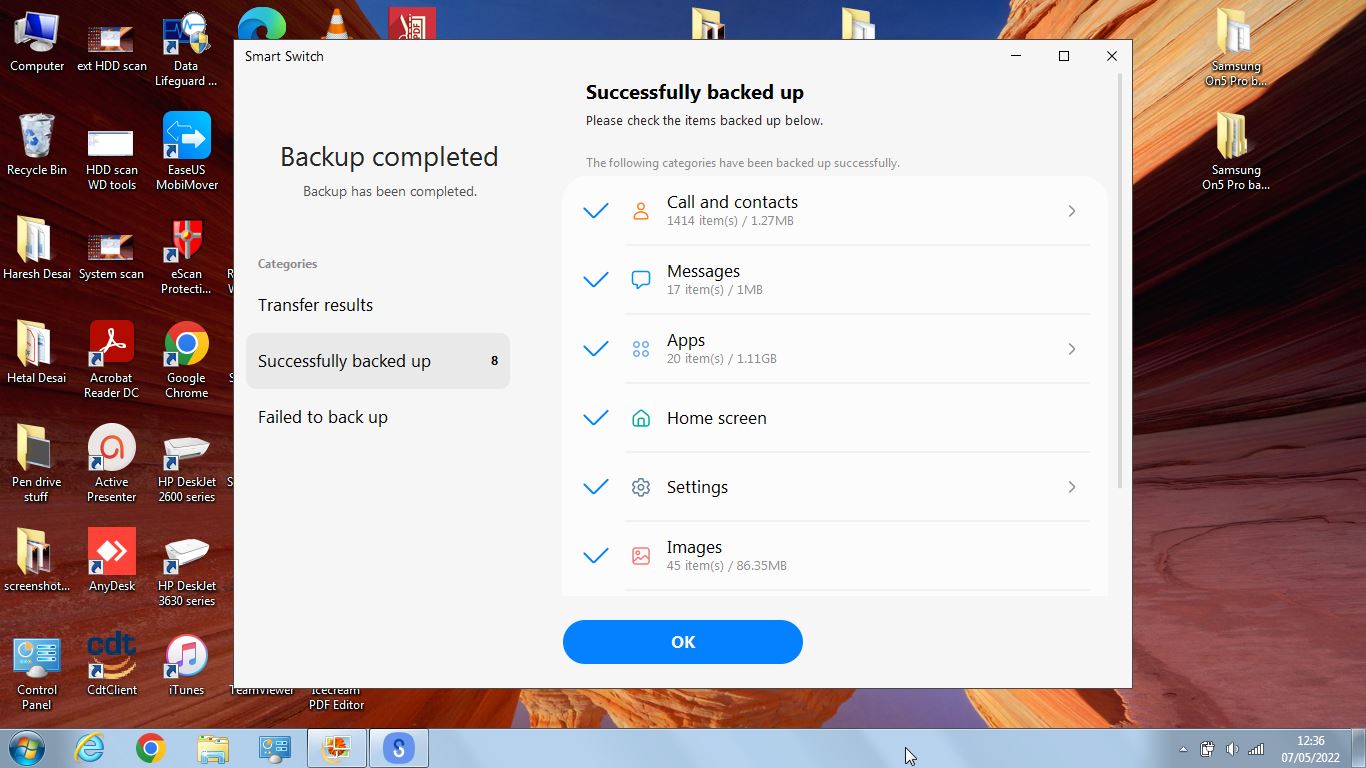The image size is (1366, 768).
Task: Select the Computer desktop icon
Action: pos(37,43)
